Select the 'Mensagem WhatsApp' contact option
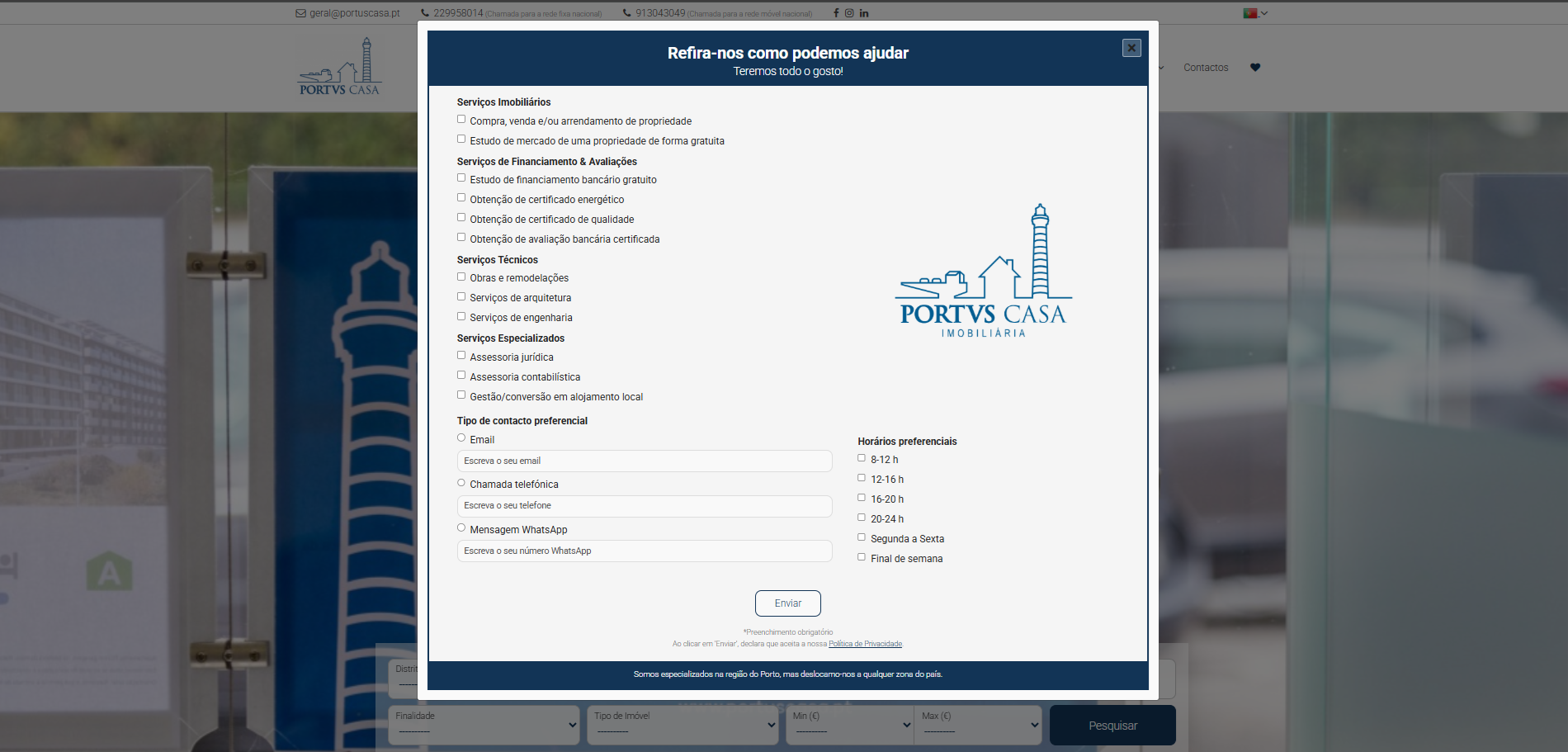 460,527
